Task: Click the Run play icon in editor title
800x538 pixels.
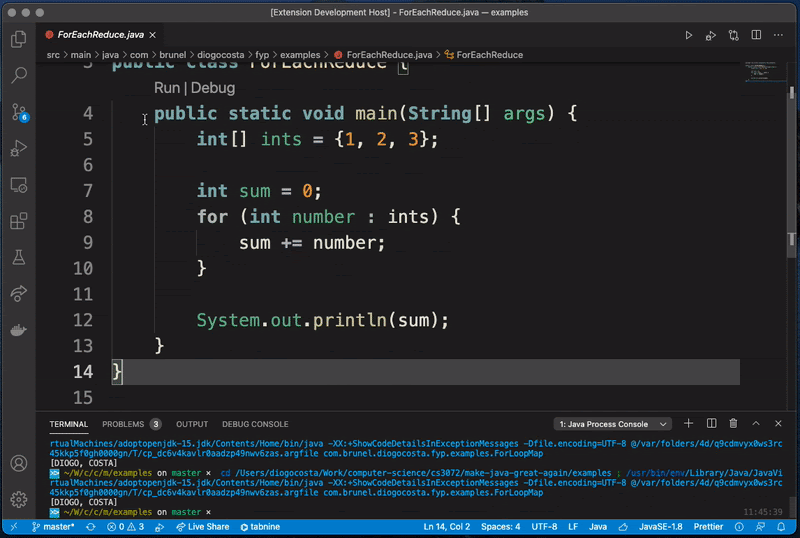Action: tap(688, 35)
